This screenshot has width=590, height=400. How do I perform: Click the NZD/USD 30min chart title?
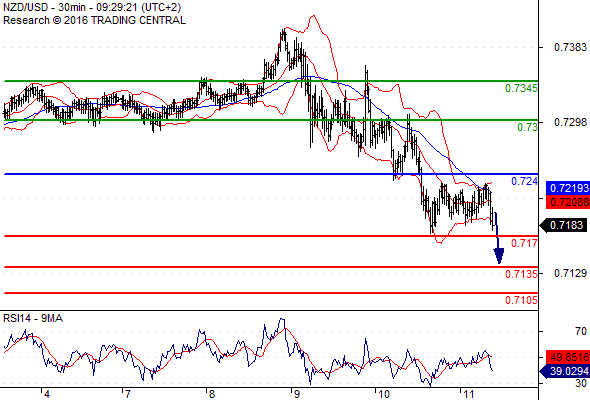(92, 7)
